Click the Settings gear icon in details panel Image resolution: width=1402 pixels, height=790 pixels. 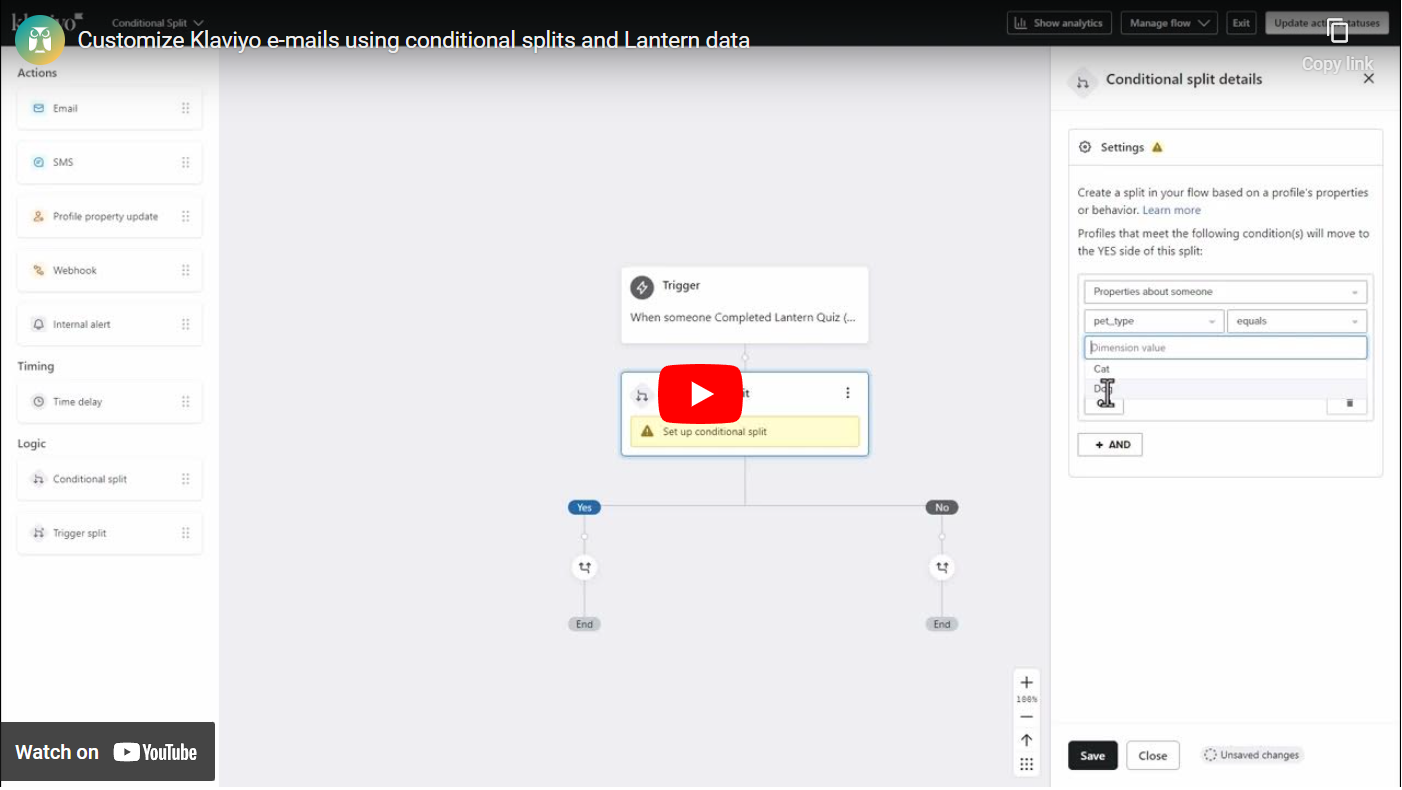click(x=1085, y=147)
